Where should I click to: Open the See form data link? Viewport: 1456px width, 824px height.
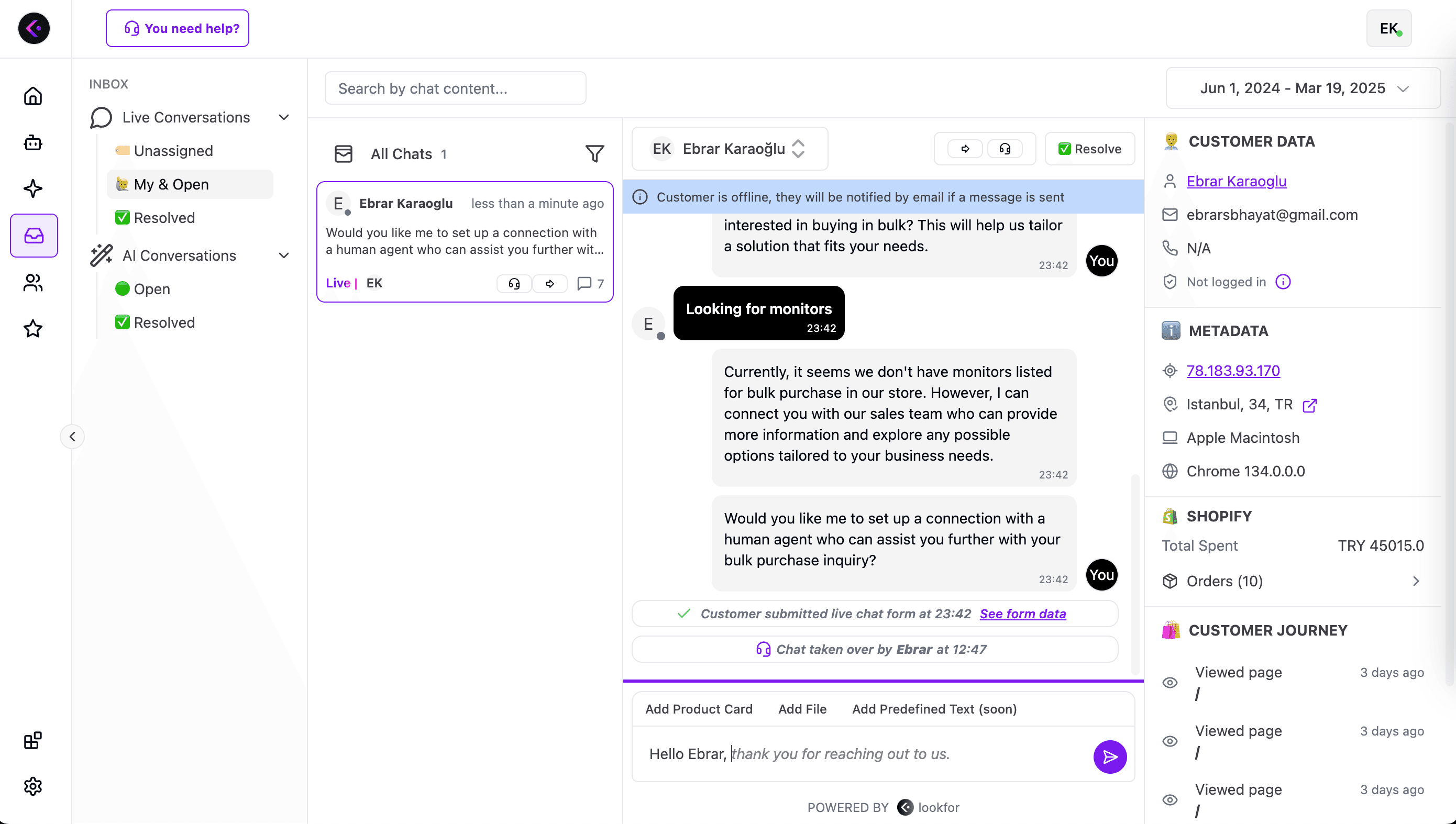(1022, 614)
